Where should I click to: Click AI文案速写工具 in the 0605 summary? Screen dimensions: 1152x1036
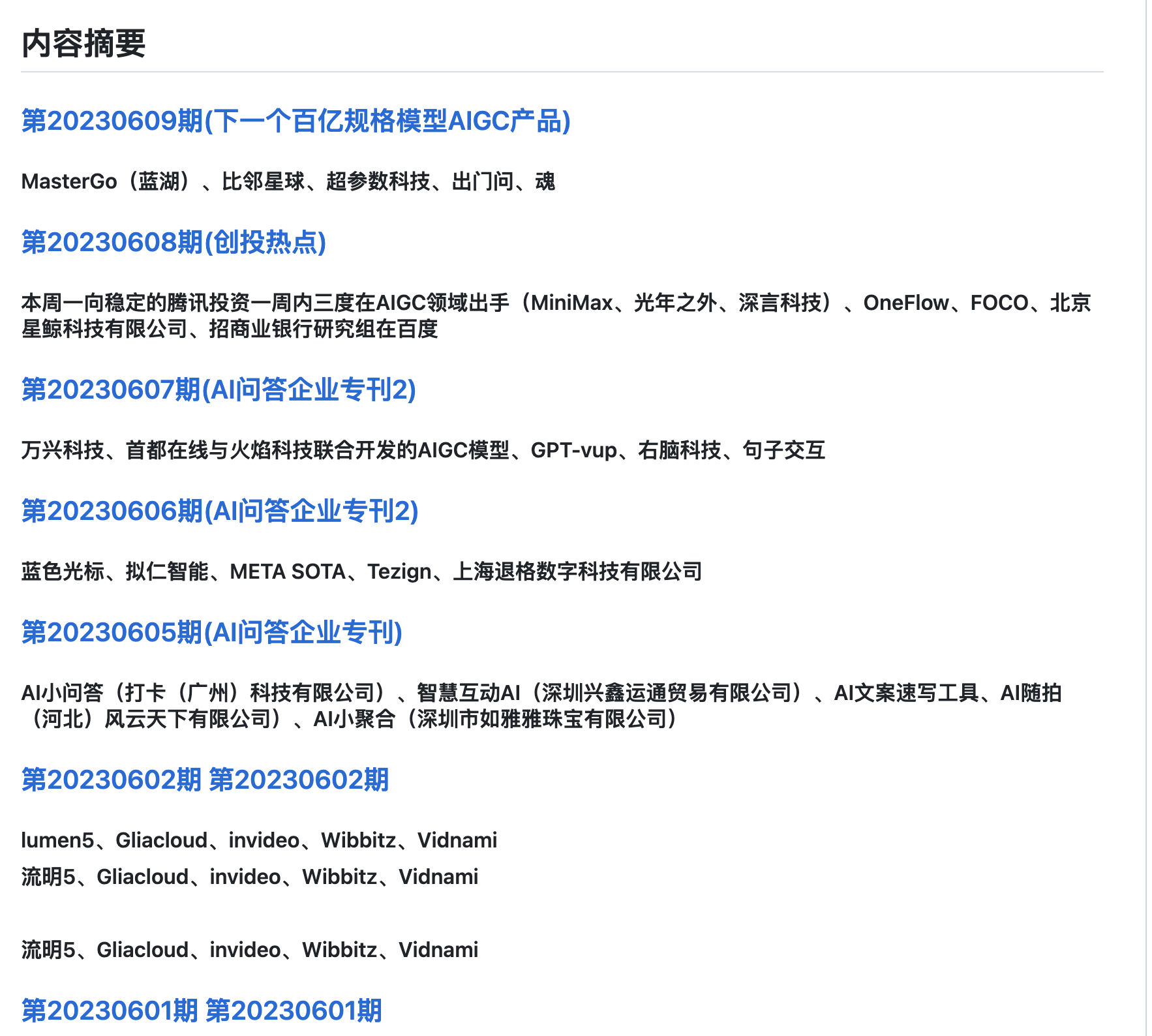tap(906, 693)
